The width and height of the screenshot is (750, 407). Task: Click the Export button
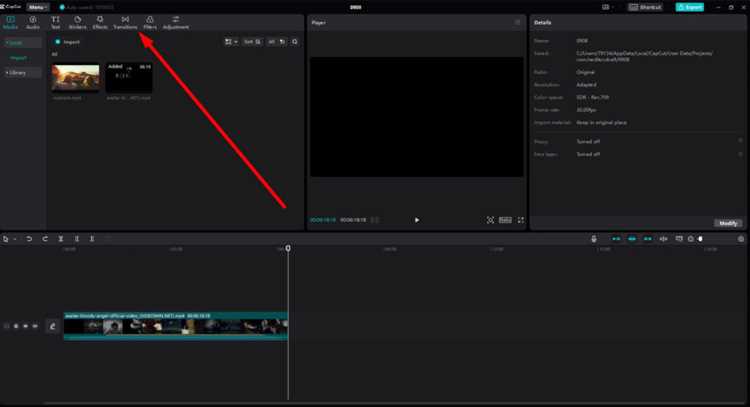(x=689, y=7)
